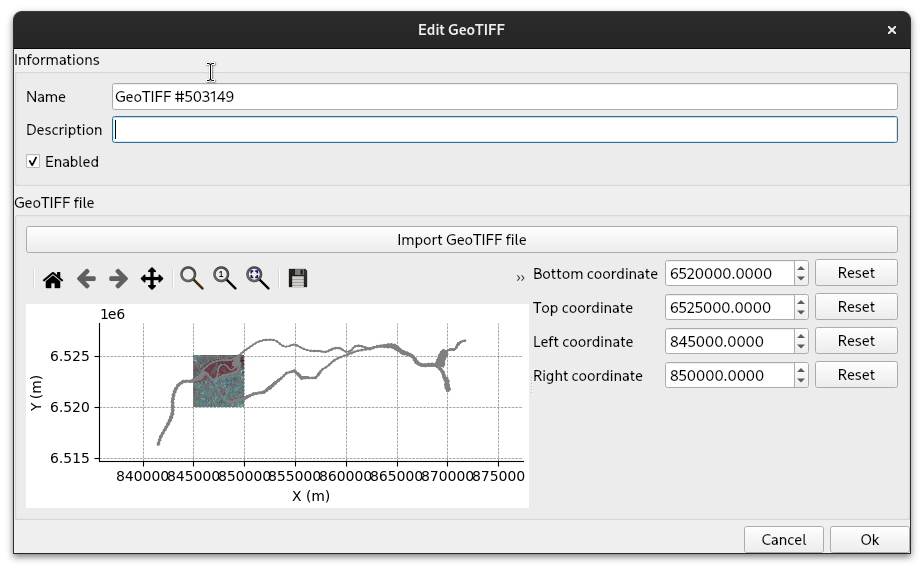924x570 pixels.
Task: Activate the plain magnifier zoom tool
Action: [x=191, y=279]
